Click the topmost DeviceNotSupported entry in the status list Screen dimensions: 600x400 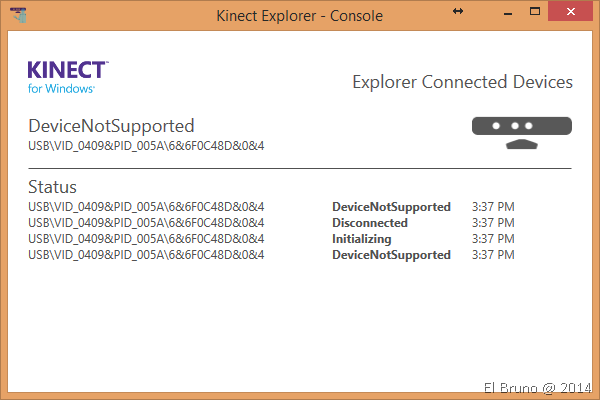pyautogui.click(x=391, y=207)
